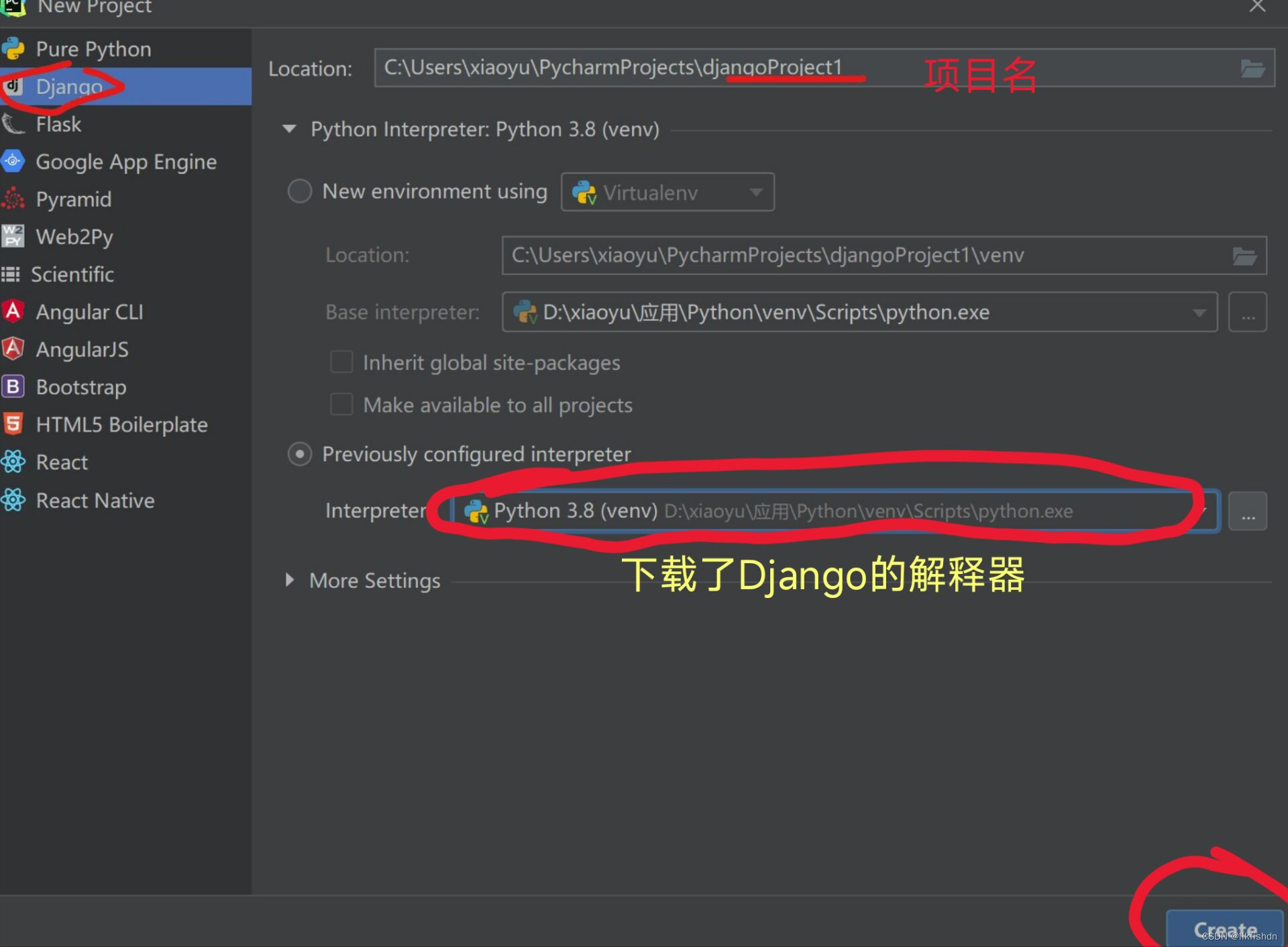Click the HTML5 Boilerplate icon

13,424
